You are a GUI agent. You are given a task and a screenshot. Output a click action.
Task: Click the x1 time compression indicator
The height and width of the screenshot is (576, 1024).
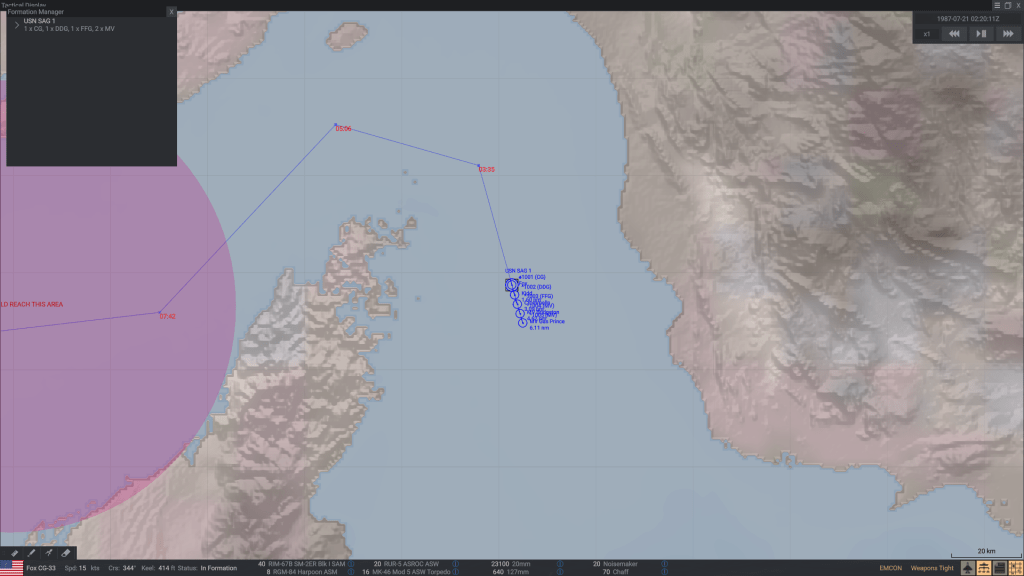click(927, 34)
